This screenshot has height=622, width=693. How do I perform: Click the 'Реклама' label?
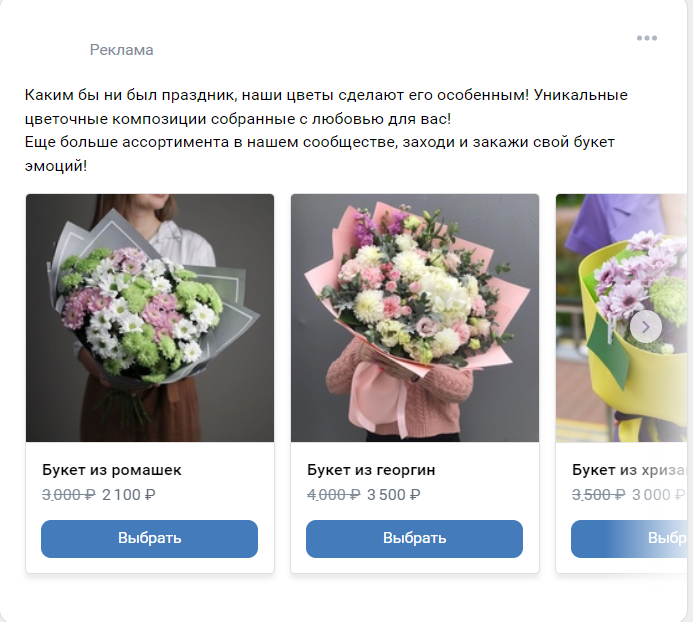(x=121, y=50)
